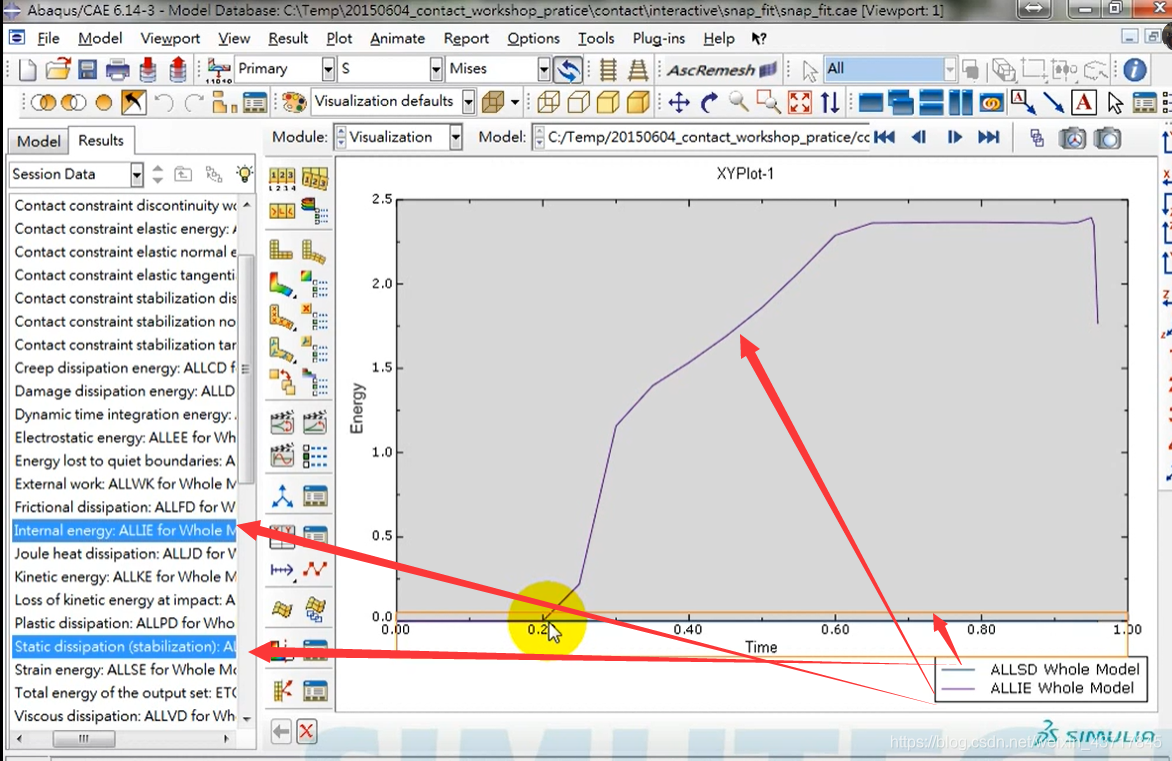The width and height of the screenshot is (1172, 761).
Task: Open the Plot menu
Action: tap(339, 39)
